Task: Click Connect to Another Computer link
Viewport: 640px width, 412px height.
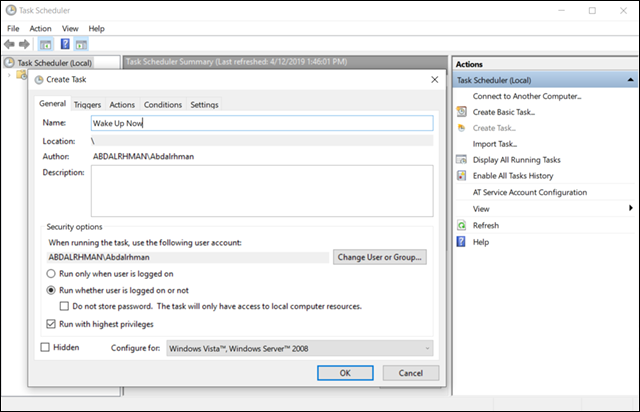Action: [x=527, y=96]
